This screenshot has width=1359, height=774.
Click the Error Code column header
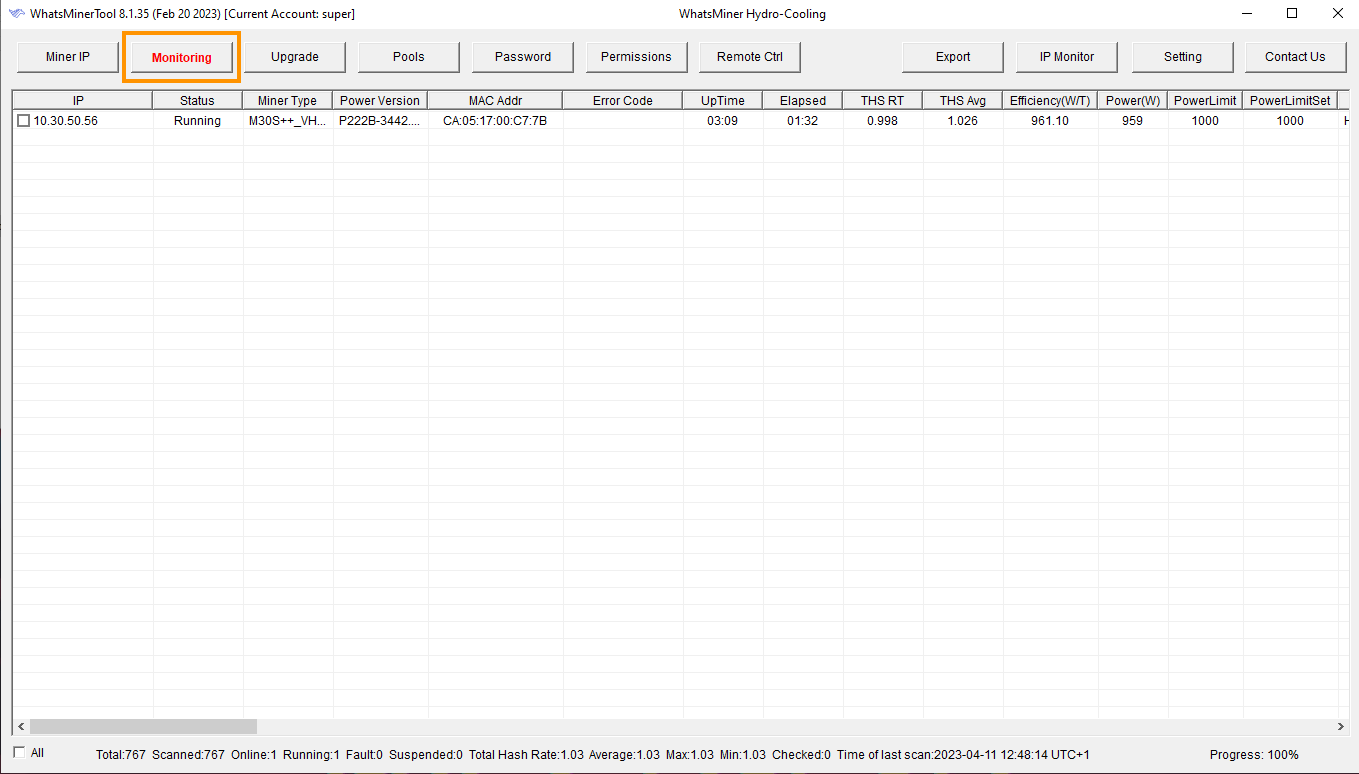pos(622,100)
